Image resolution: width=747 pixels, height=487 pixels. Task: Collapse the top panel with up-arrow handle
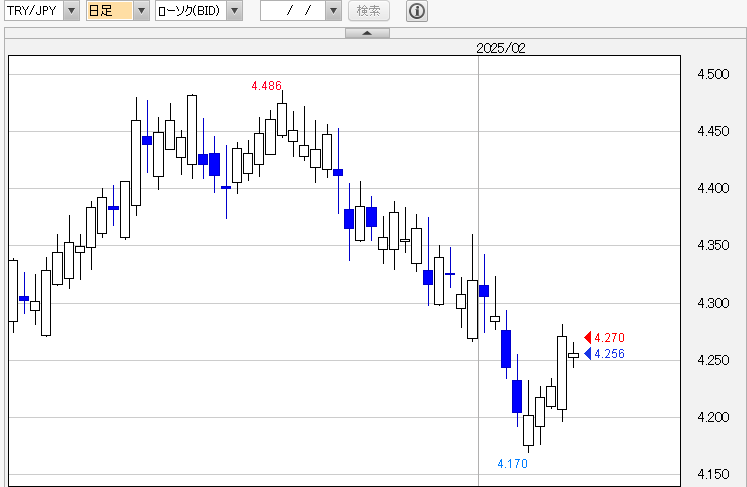(x=367, y=33)
